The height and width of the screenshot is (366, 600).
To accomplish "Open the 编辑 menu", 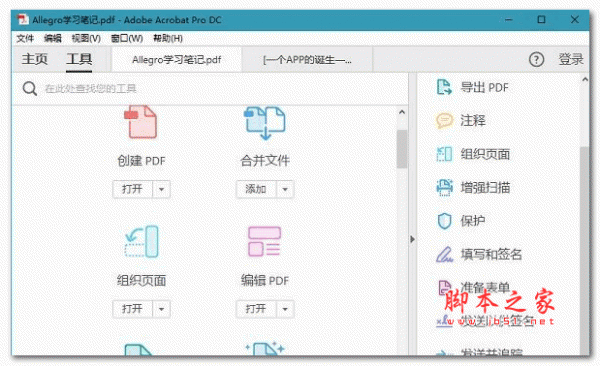I will pyautogui.click(x=52, y=38).
